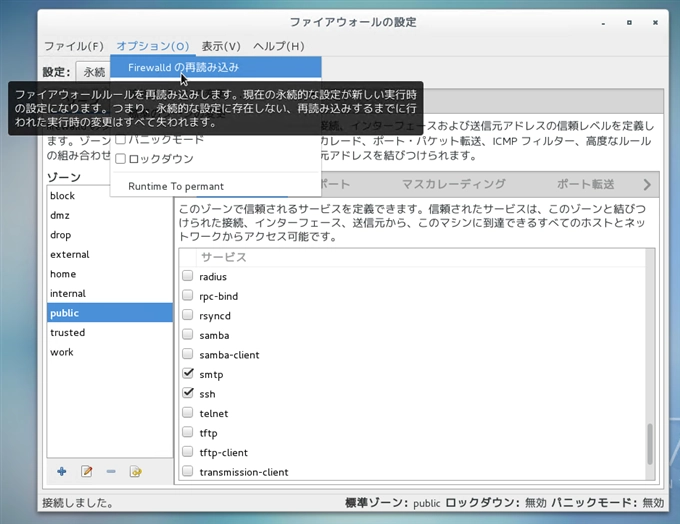Select the work zone

(x=109, y=352)
